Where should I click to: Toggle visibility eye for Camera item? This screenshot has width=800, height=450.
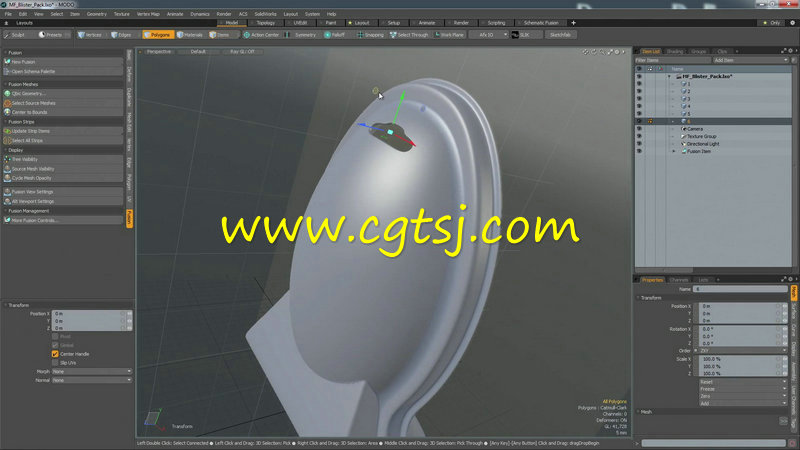pos(639,129)
